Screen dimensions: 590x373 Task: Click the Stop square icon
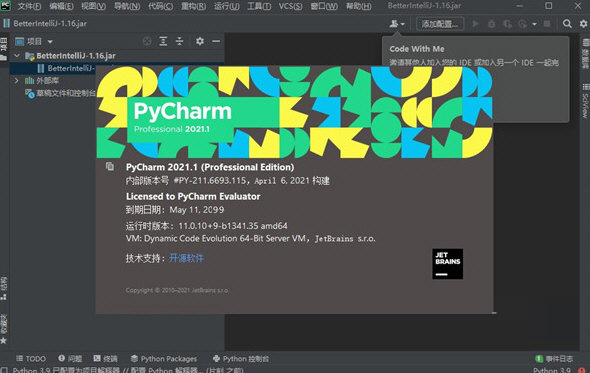coord(547,24)
